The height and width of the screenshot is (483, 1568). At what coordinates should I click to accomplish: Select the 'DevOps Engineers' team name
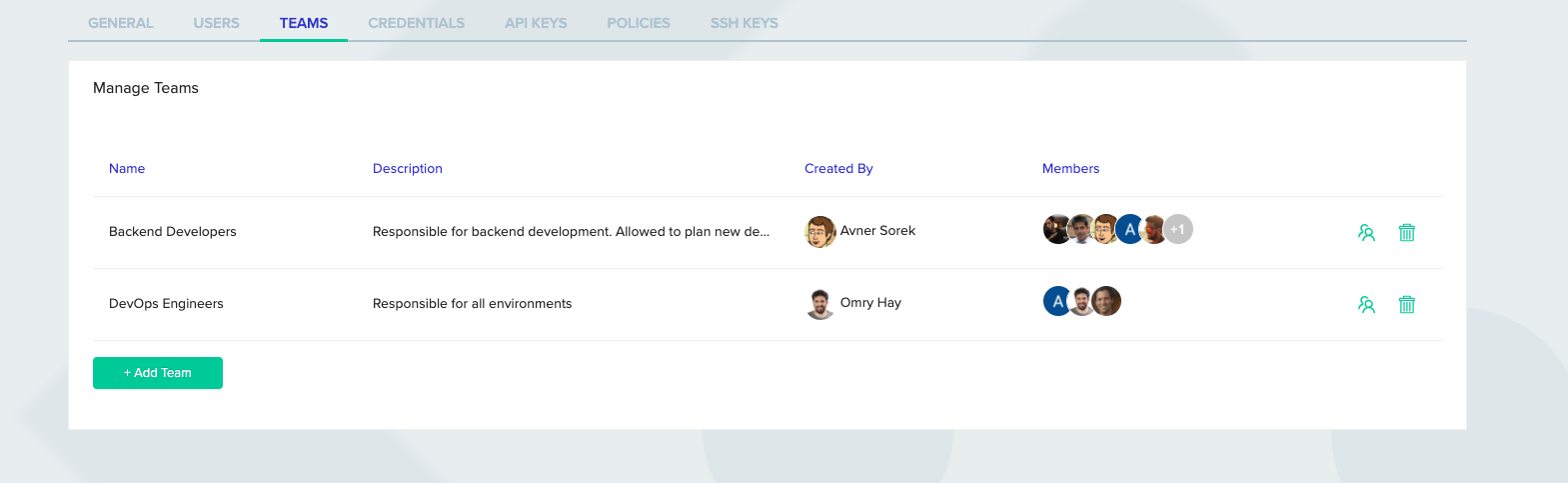pos(166,304)
